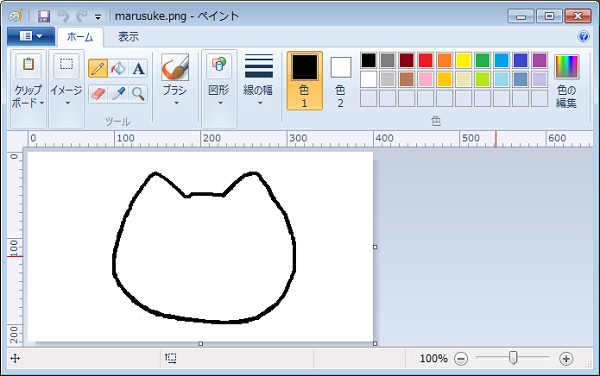Select the Fill with color bucket tool
600x376 pixels.
coord(118,69)
